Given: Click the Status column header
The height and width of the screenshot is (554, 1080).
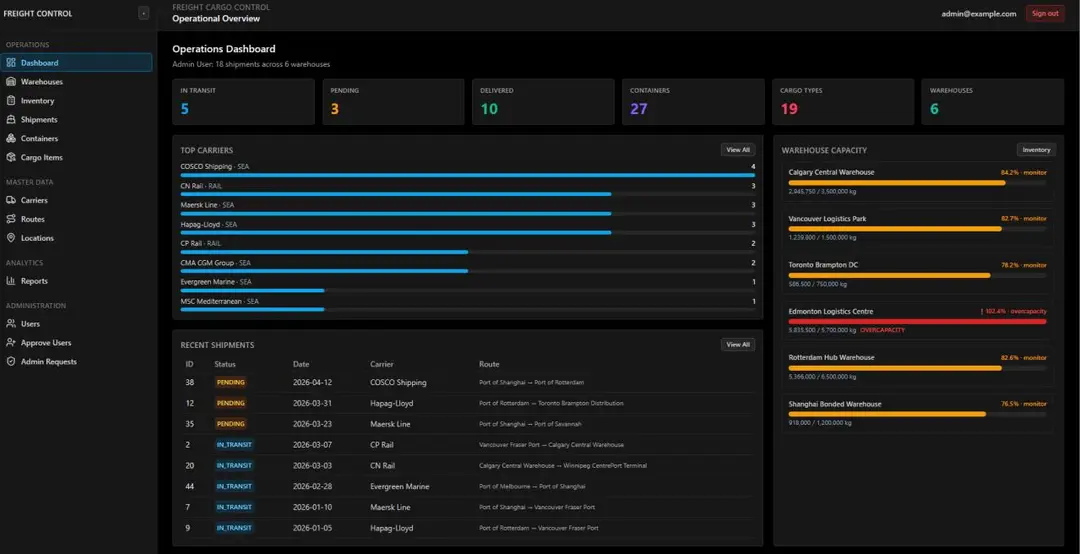Looking at the screenshot, I should coord(225,364).
